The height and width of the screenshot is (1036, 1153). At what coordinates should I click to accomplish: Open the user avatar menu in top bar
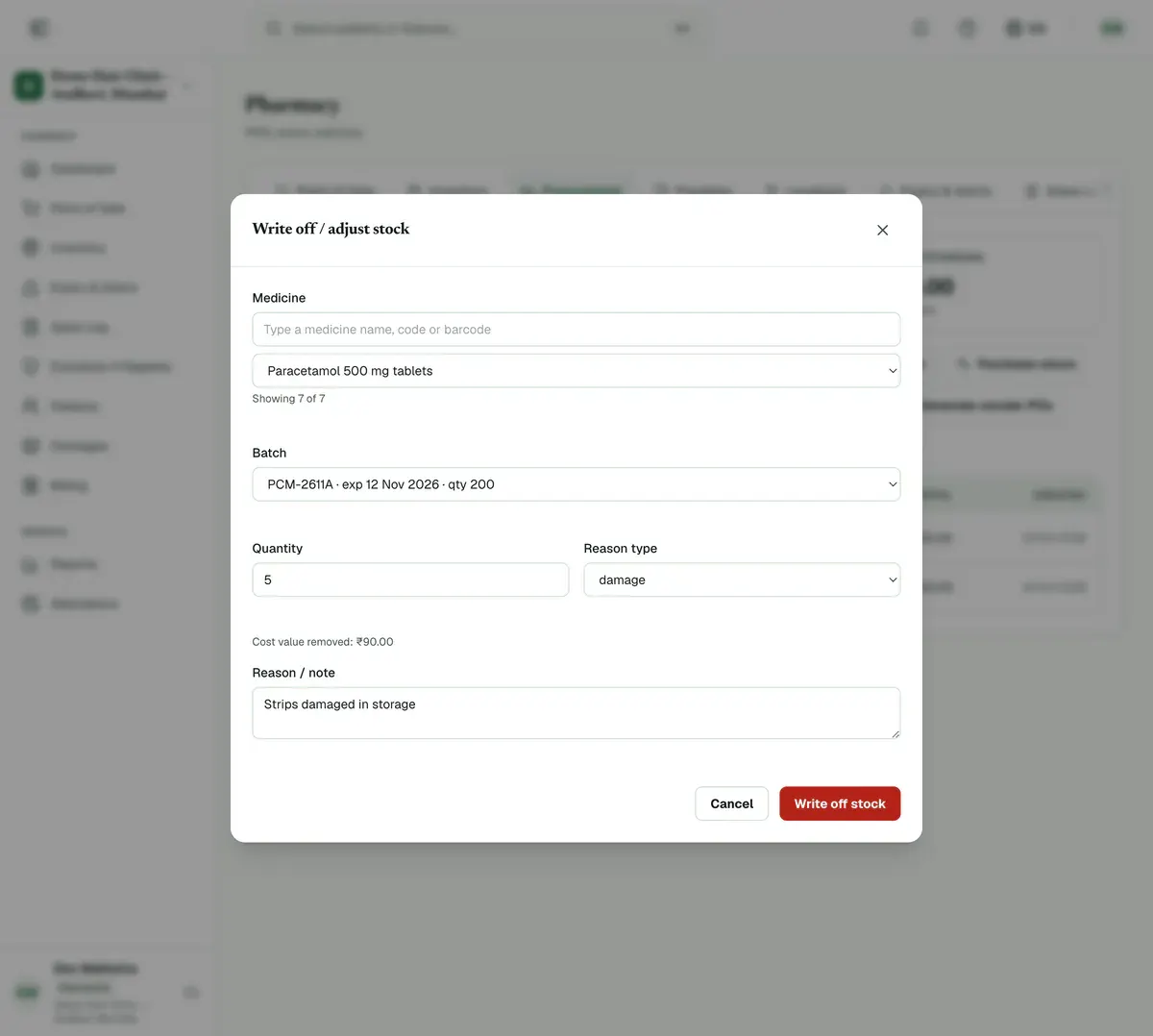(x=1112, y=28)
